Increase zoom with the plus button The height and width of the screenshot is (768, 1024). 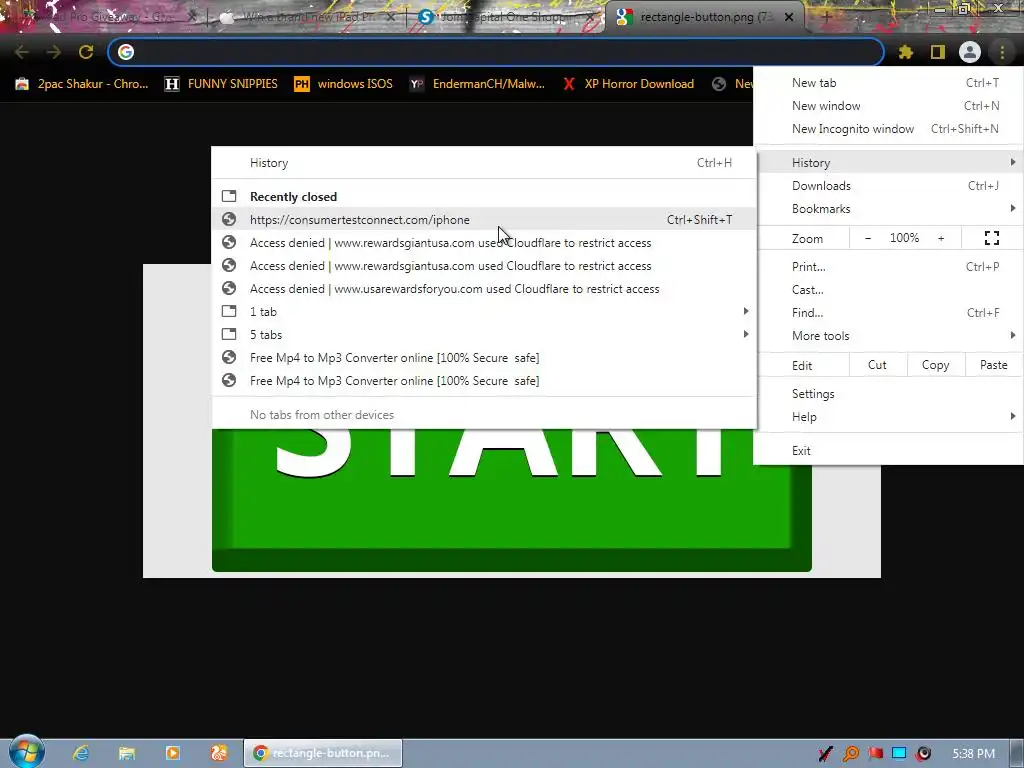(941, 238)
